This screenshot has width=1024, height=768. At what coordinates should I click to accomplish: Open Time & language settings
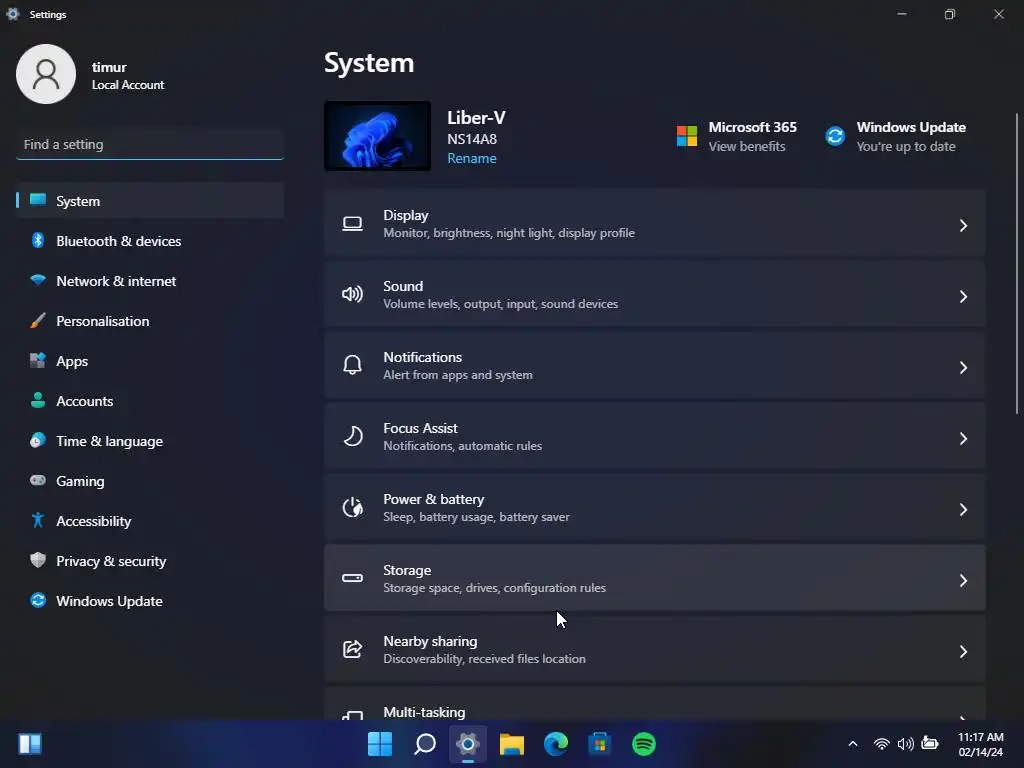point(150,441)
